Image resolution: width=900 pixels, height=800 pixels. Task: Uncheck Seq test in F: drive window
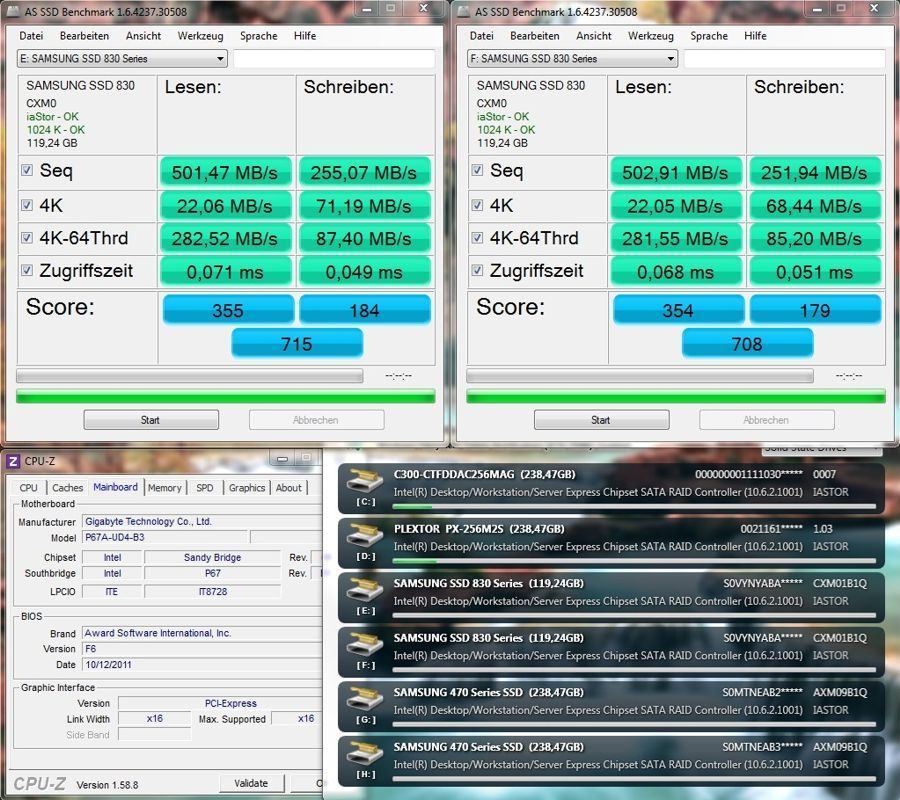[477, 170]
